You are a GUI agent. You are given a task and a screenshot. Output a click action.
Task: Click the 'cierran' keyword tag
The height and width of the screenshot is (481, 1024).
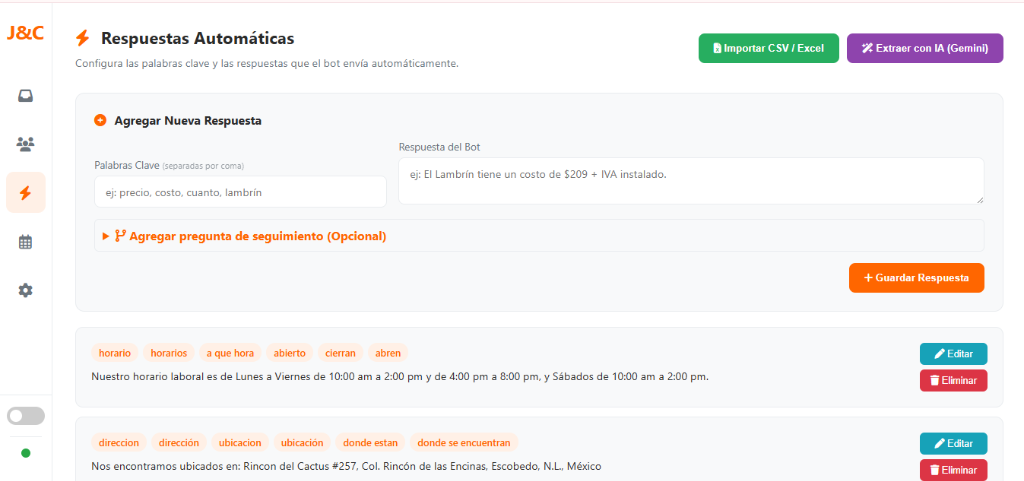pos(340,353)
